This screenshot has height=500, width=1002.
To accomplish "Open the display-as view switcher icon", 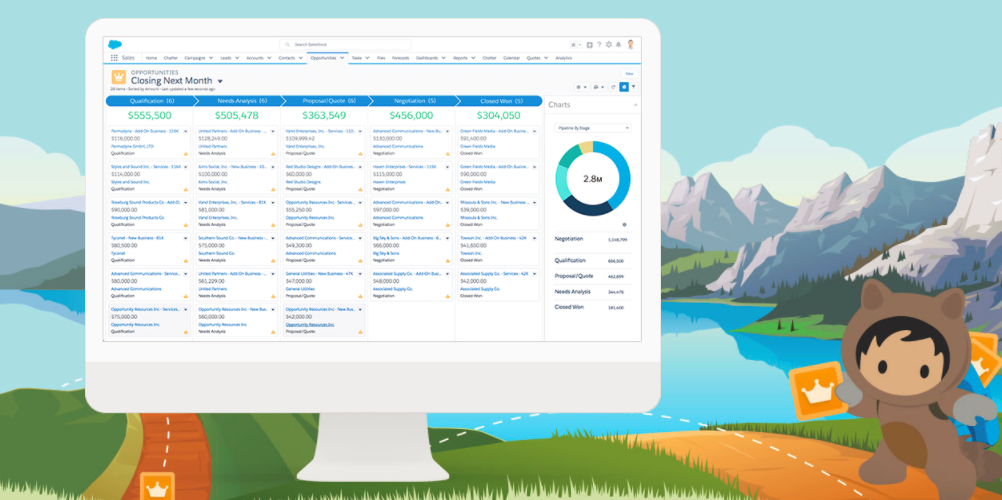I will [x=597, y=87].
